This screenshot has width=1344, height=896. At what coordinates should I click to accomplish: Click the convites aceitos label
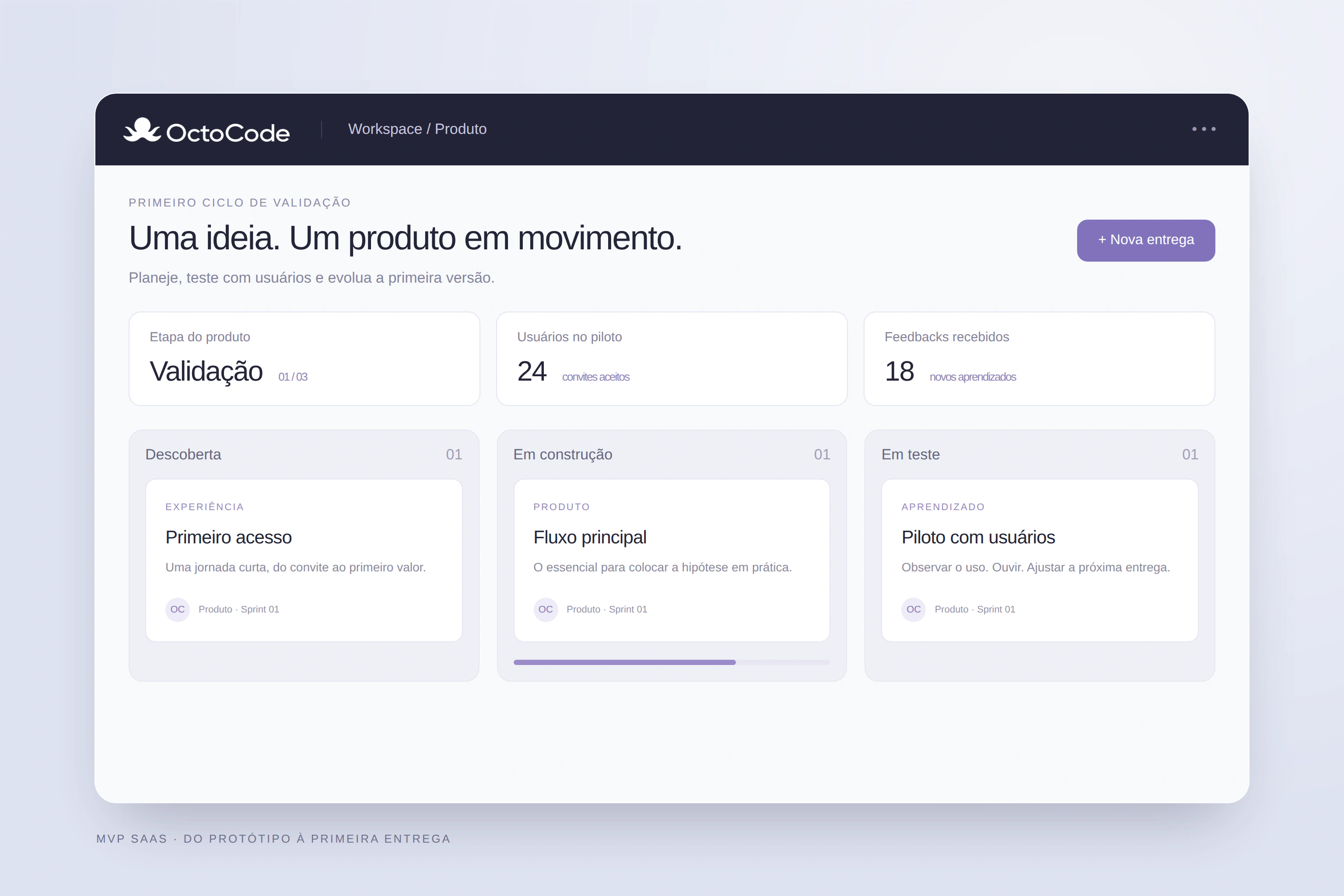(x=595, y=377)
